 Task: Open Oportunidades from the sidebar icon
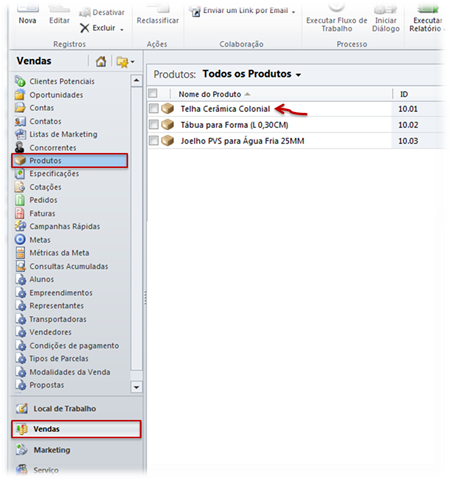tap(20, 95)
